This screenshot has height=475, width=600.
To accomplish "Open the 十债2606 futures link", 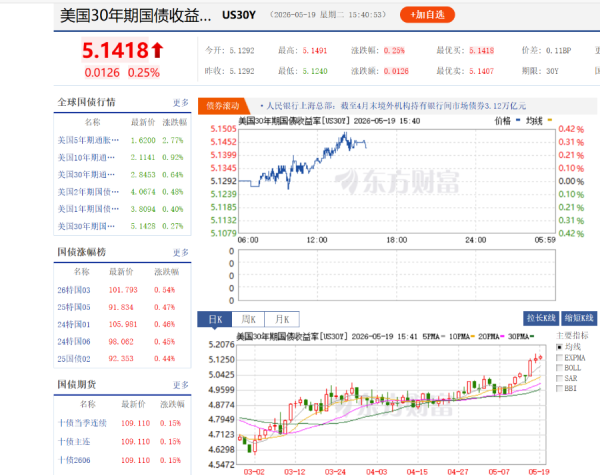I will pyautogui.click(x=74, y=460).
